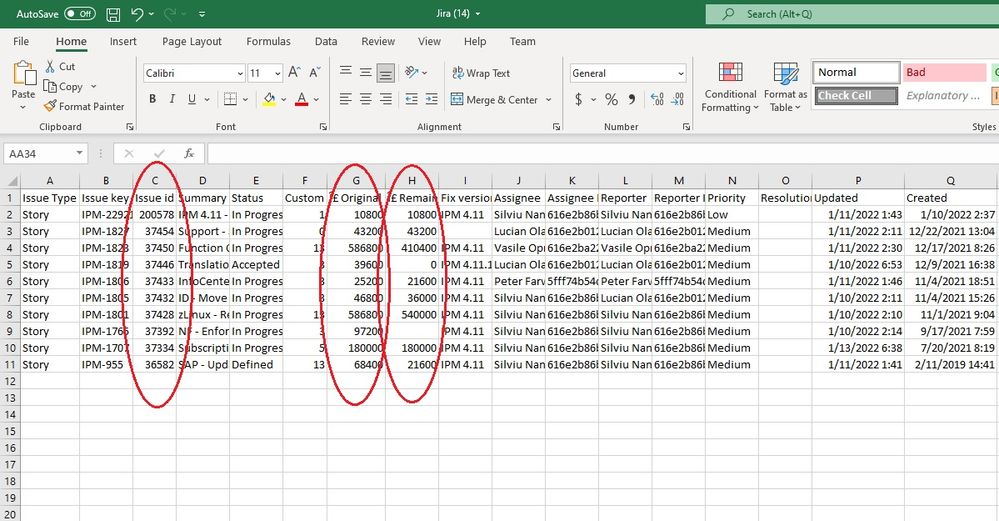The height and width of the screenshot is (521, 999).
Task: Open the Alignment dialog launcher
Action: click(x=556, y=127)
